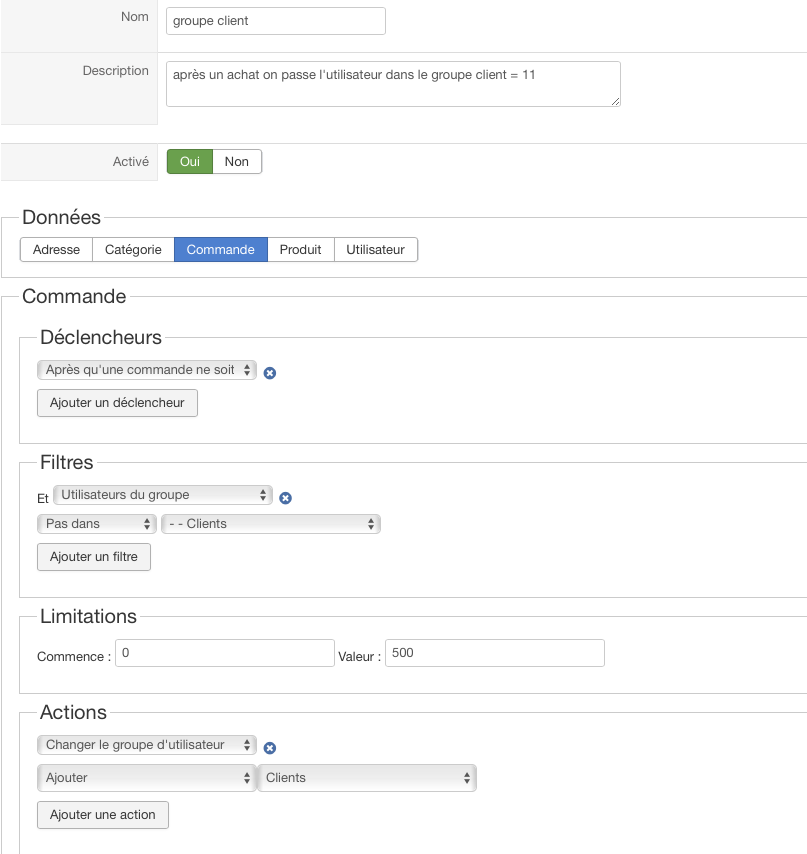Open the 'Changer le groupe d'utilisateur' dropdown

pos(147,745)
